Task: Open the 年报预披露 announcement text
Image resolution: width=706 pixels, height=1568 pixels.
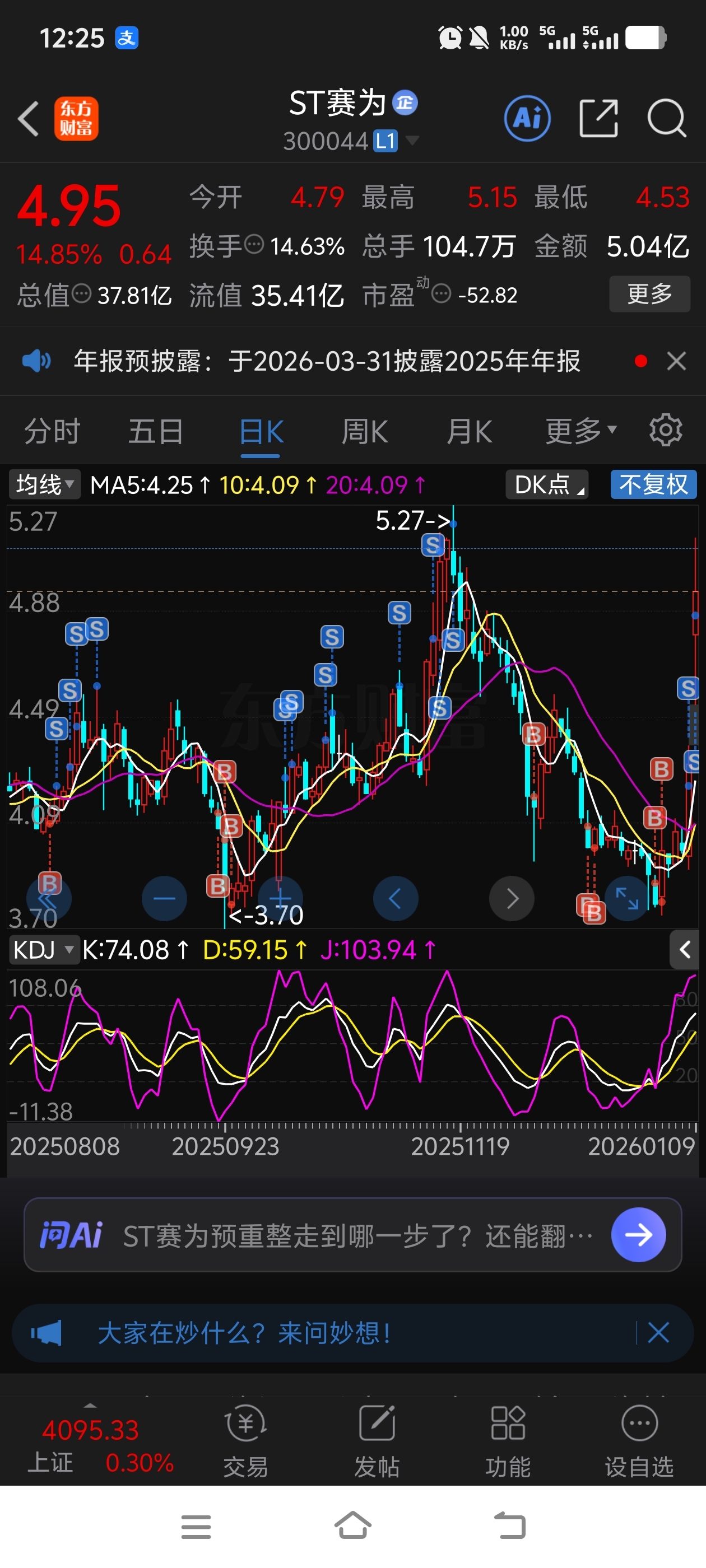Action: point(327,361)
